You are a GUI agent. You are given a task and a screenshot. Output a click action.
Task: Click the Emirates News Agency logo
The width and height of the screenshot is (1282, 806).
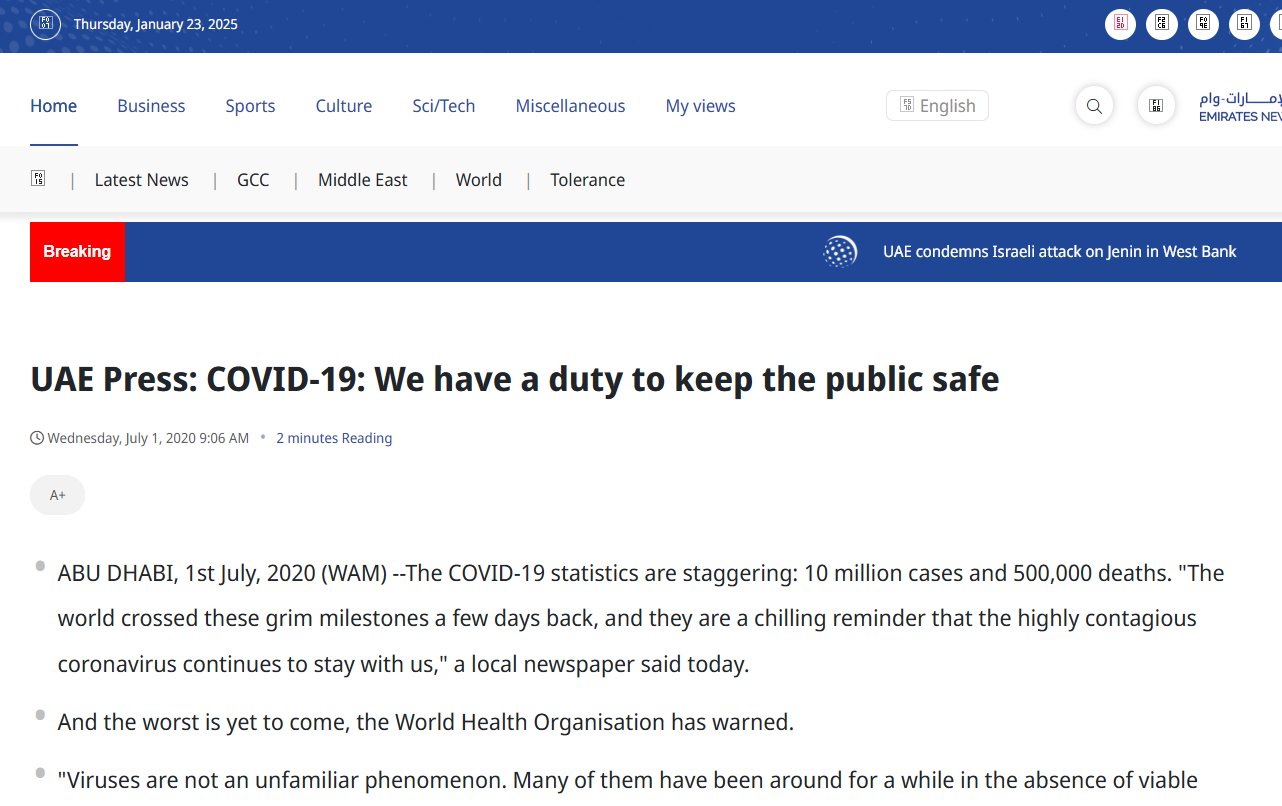[1240, 106]
